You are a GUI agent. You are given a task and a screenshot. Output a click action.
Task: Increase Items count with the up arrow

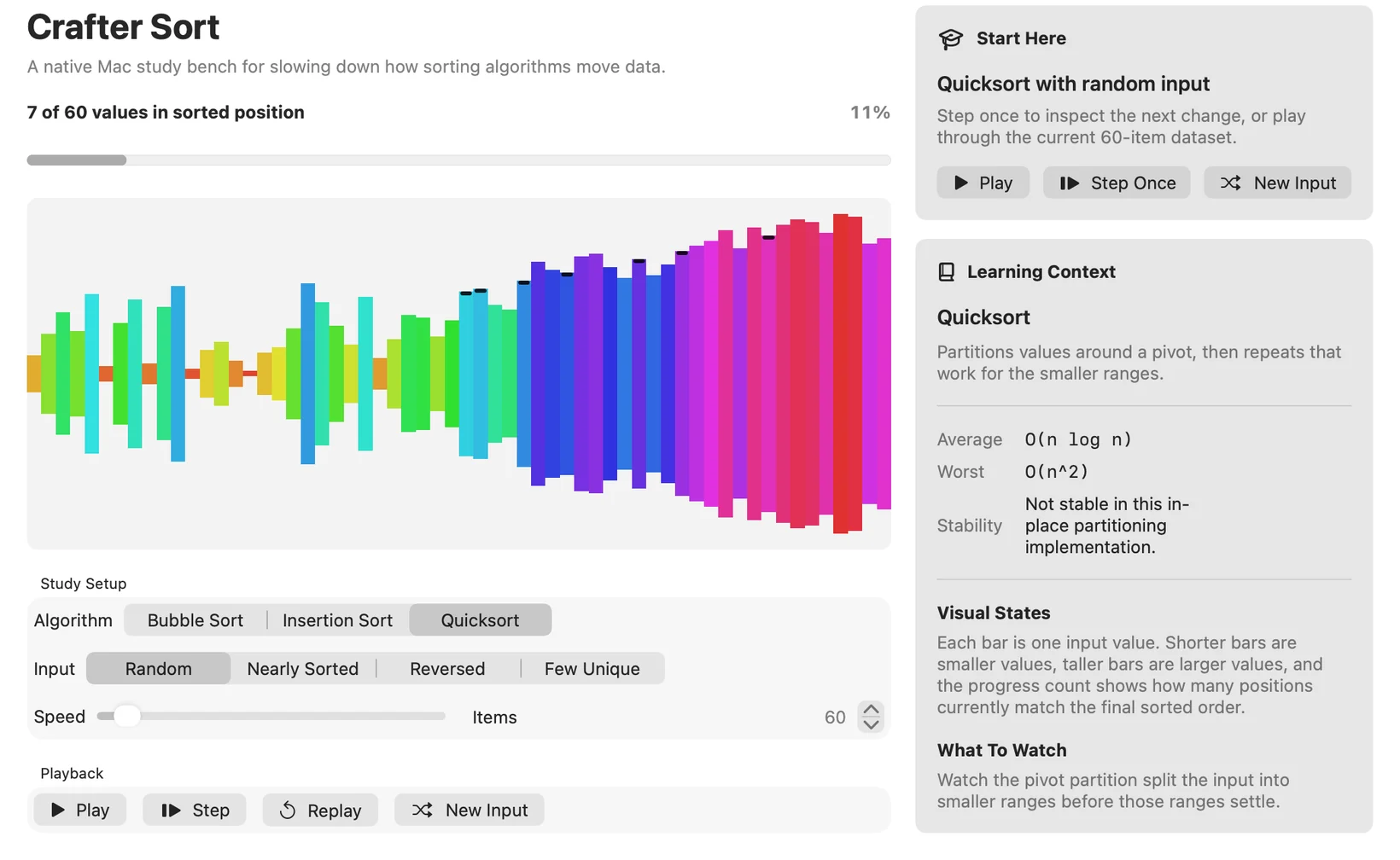click(x=871, y=710)
